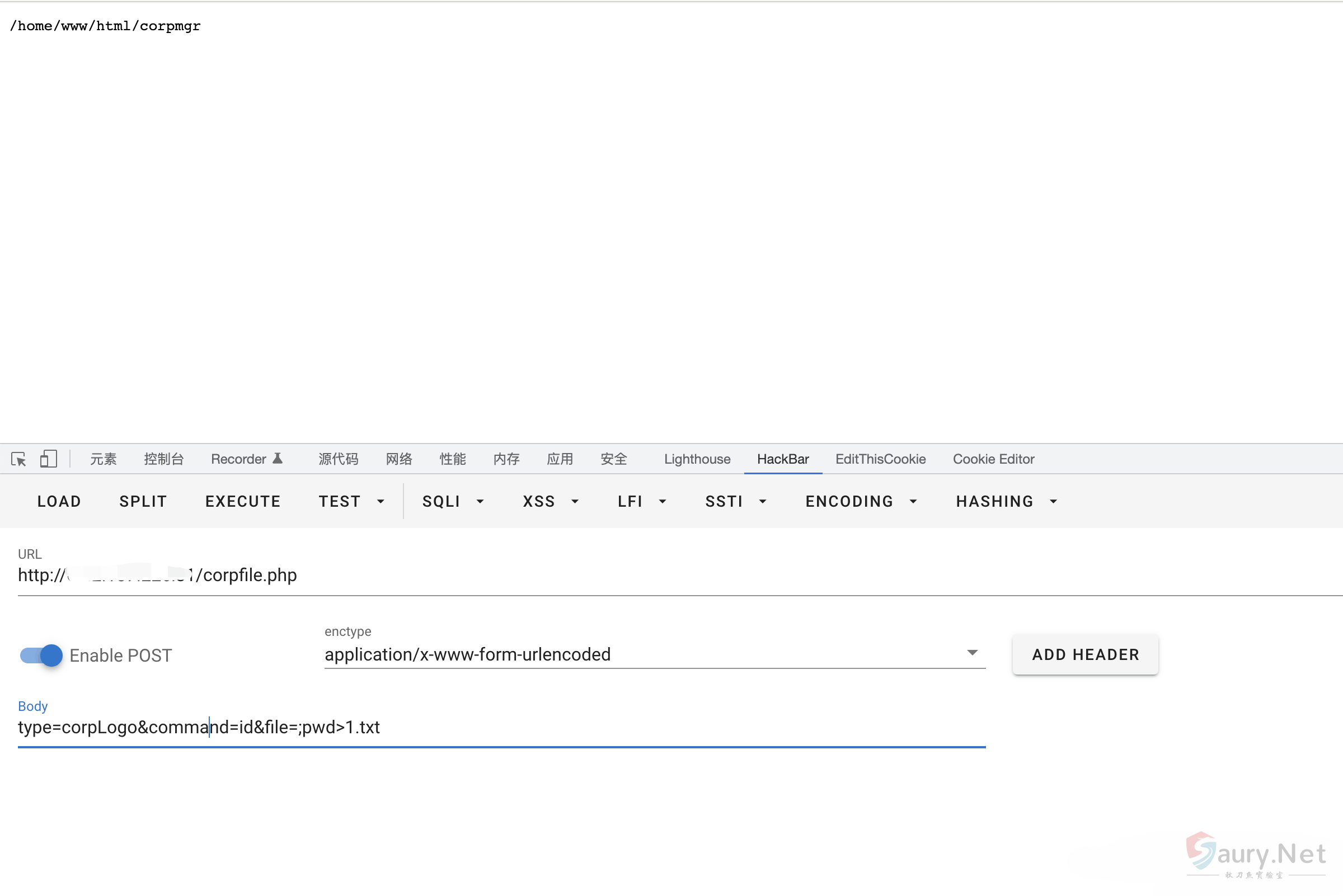
Task: Open the ENCODING dropdown menu
Action: tap(861, 501)
